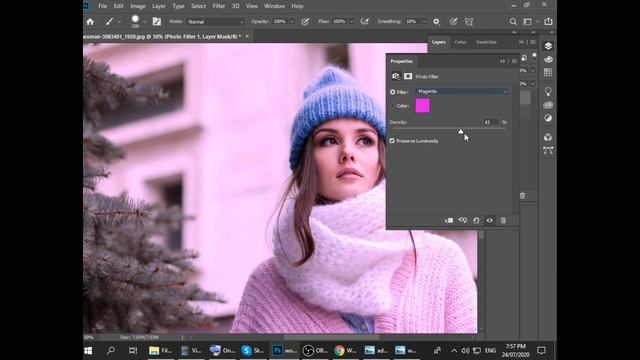Open the Layers icon in side dock

pyautogui.click(x=548, y=46)
